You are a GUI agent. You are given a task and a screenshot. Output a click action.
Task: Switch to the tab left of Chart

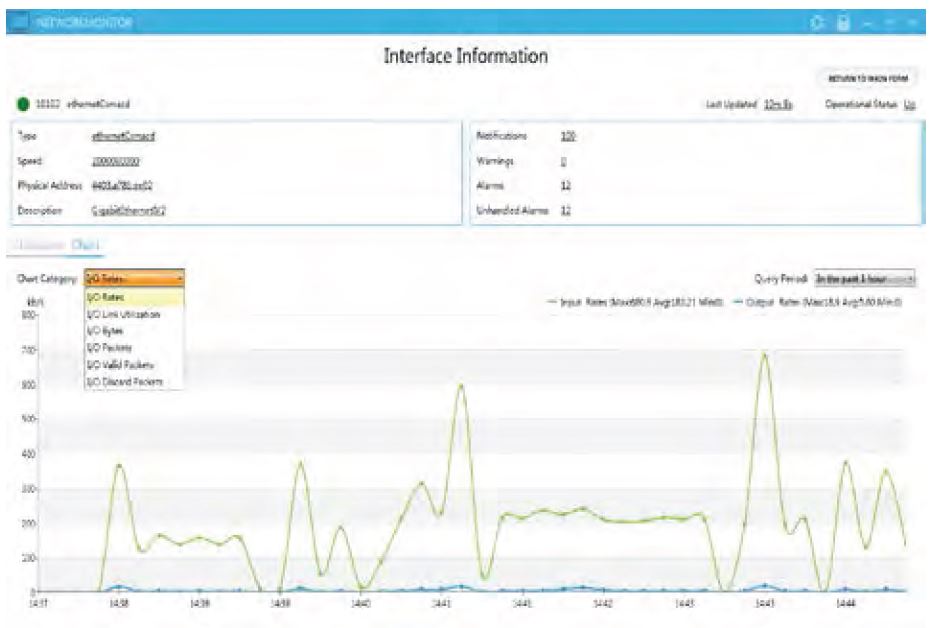[x=40, y=243]
